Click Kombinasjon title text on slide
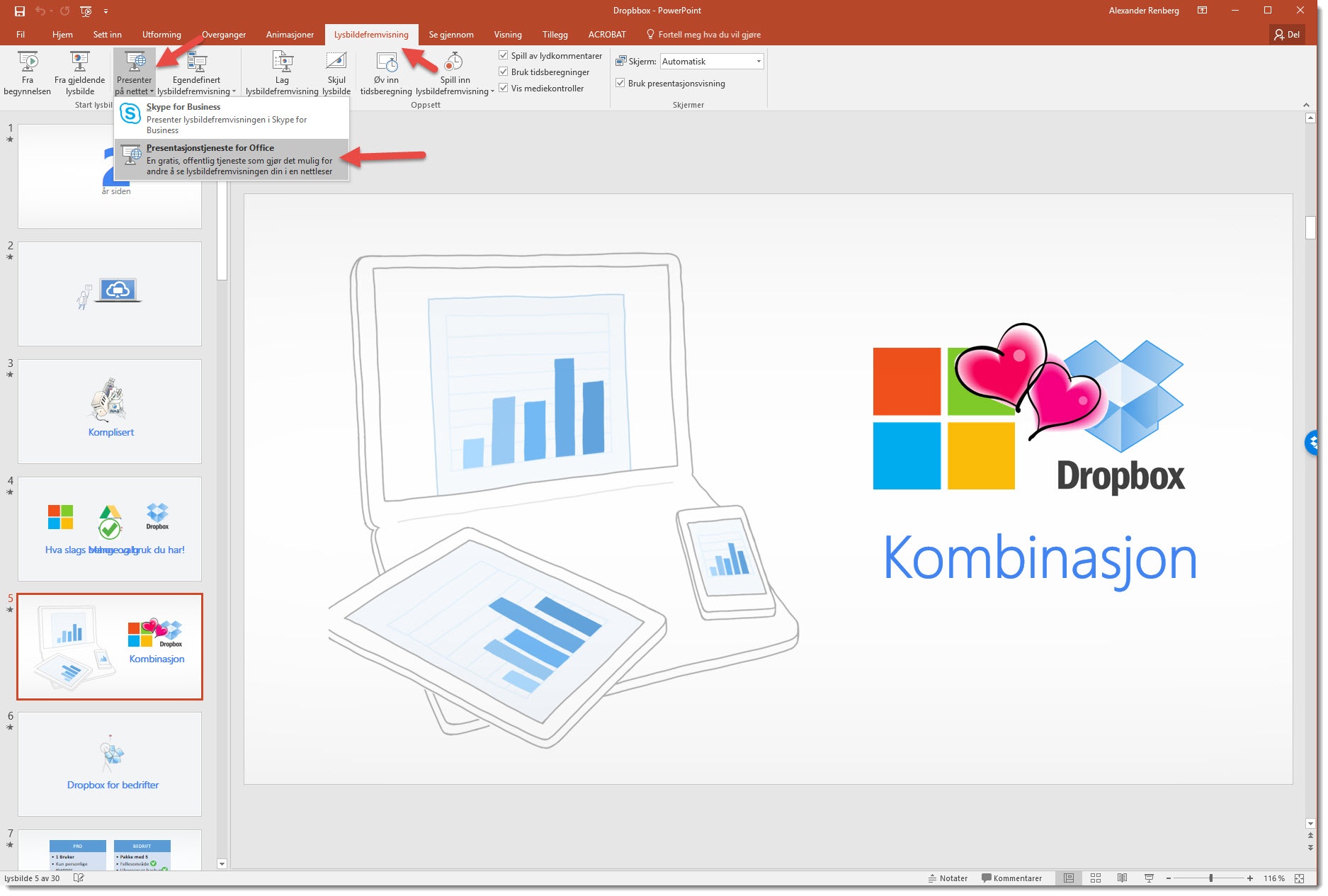The image size is (1328, 896). coord(1040,560)
